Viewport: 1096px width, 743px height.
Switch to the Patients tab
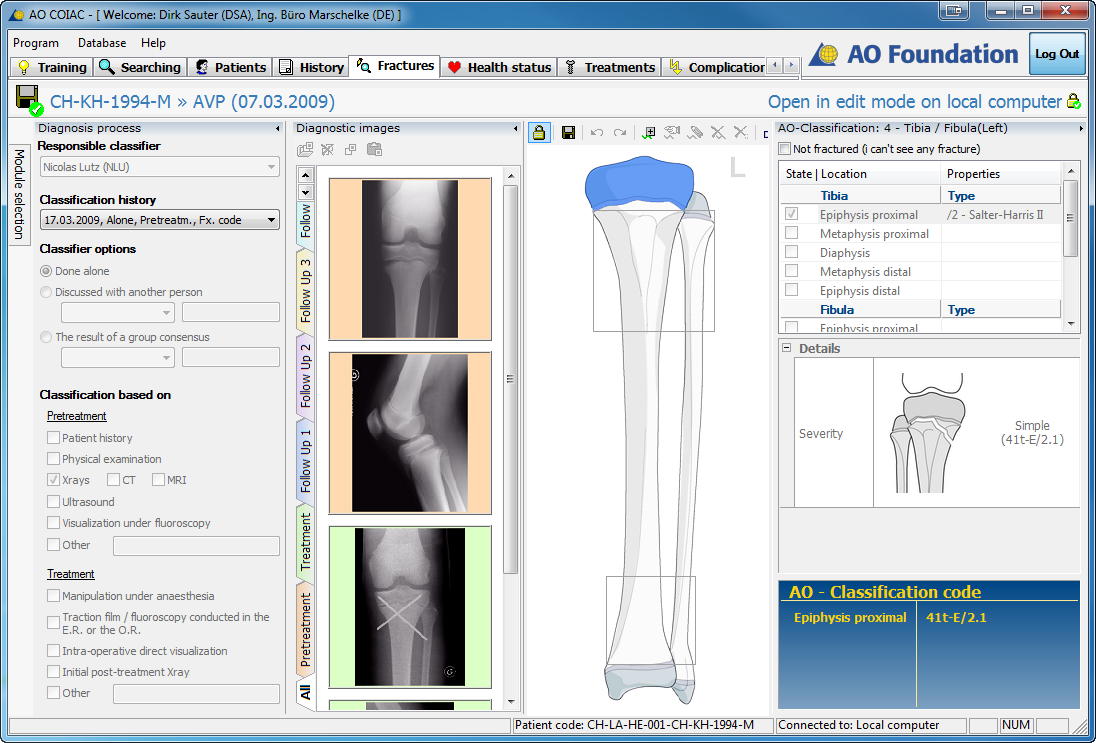coord(231,67)
